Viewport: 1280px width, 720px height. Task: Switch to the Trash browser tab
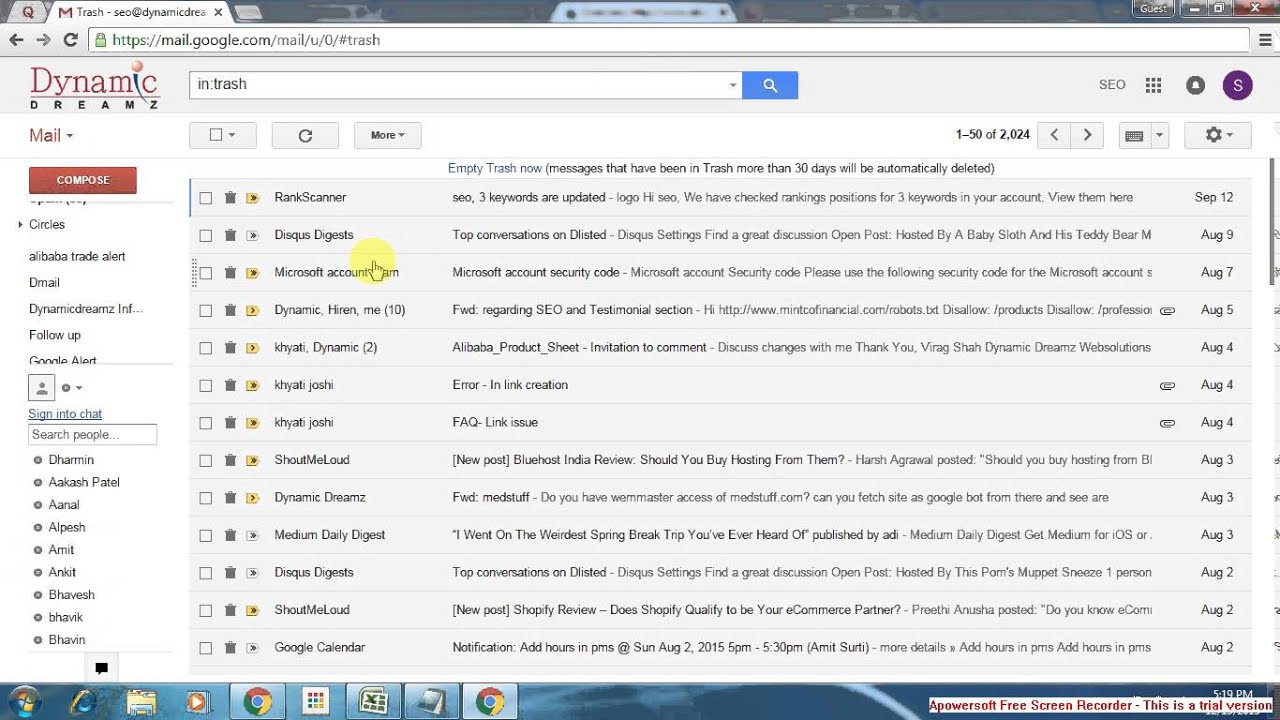tap(139, 12)
